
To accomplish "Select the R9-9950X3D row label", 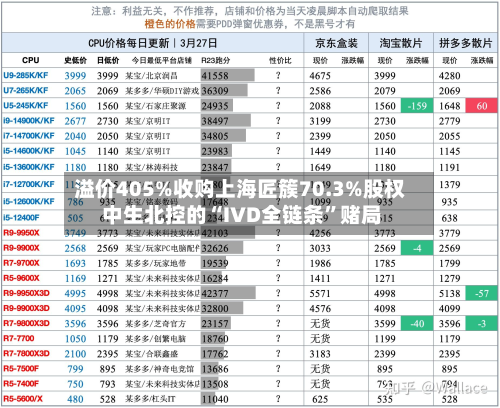I will [26, 293].
